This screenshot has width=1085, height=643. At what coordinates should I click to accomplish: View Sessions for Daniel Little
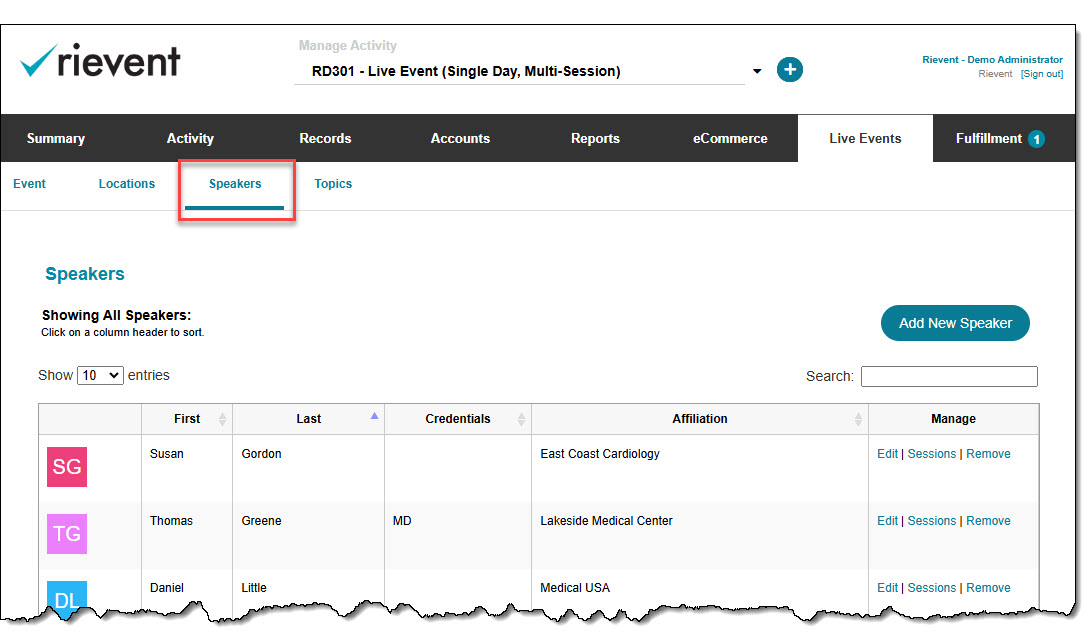tap(931, 588)
